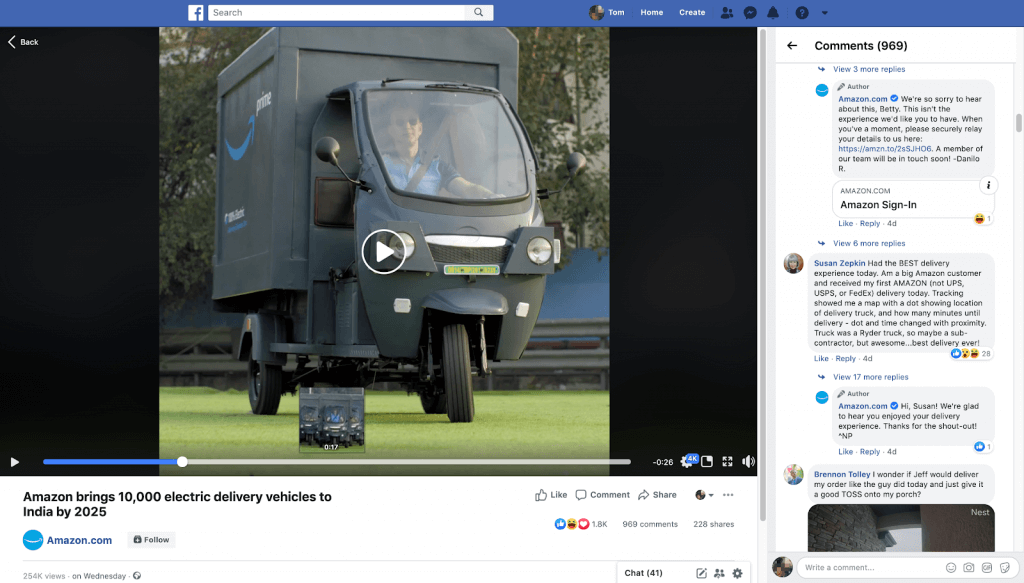Expand View 3 more replies
Image resolution: width=1024 pixels, height=583 pixels.
(x=869, y=69)
